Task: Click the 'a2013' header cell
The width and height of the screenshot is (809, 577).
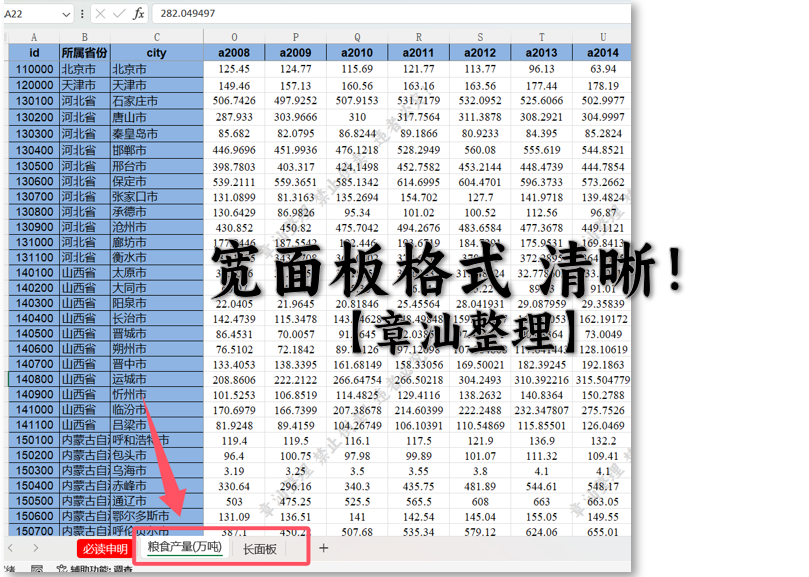Action: [541, 53]
